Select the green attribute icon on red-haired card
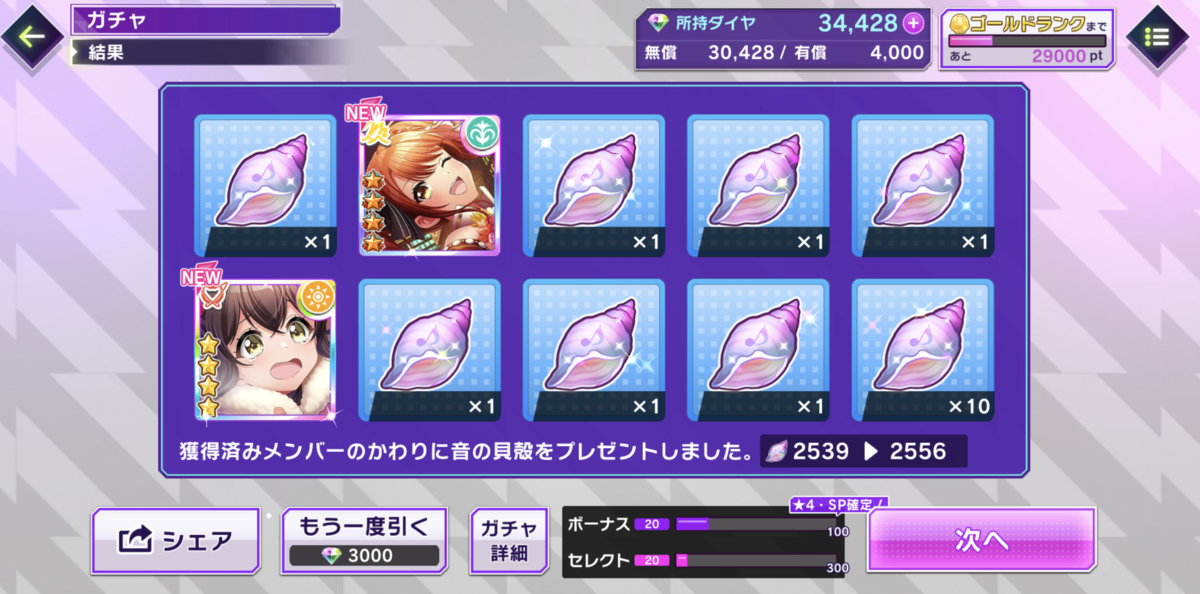 click(x=478, y=132)
